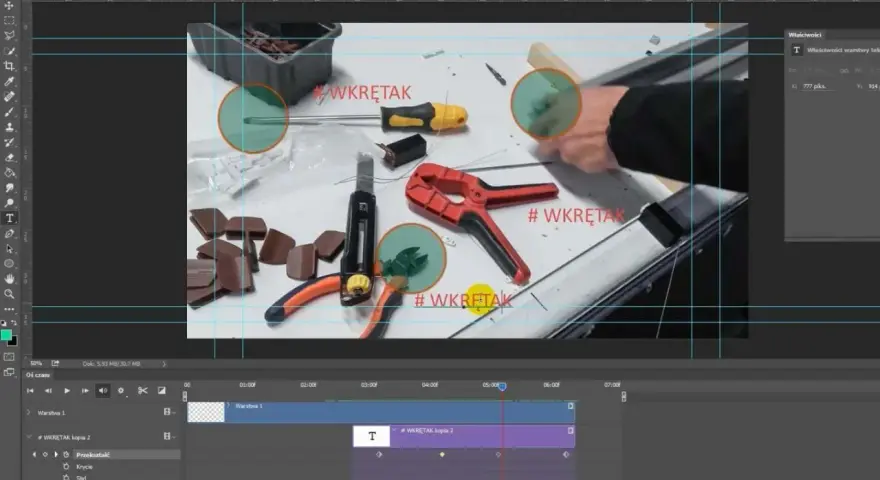Select the Eraser tool
The width and height of the screenshot is (880, 480).
point(9,158)
